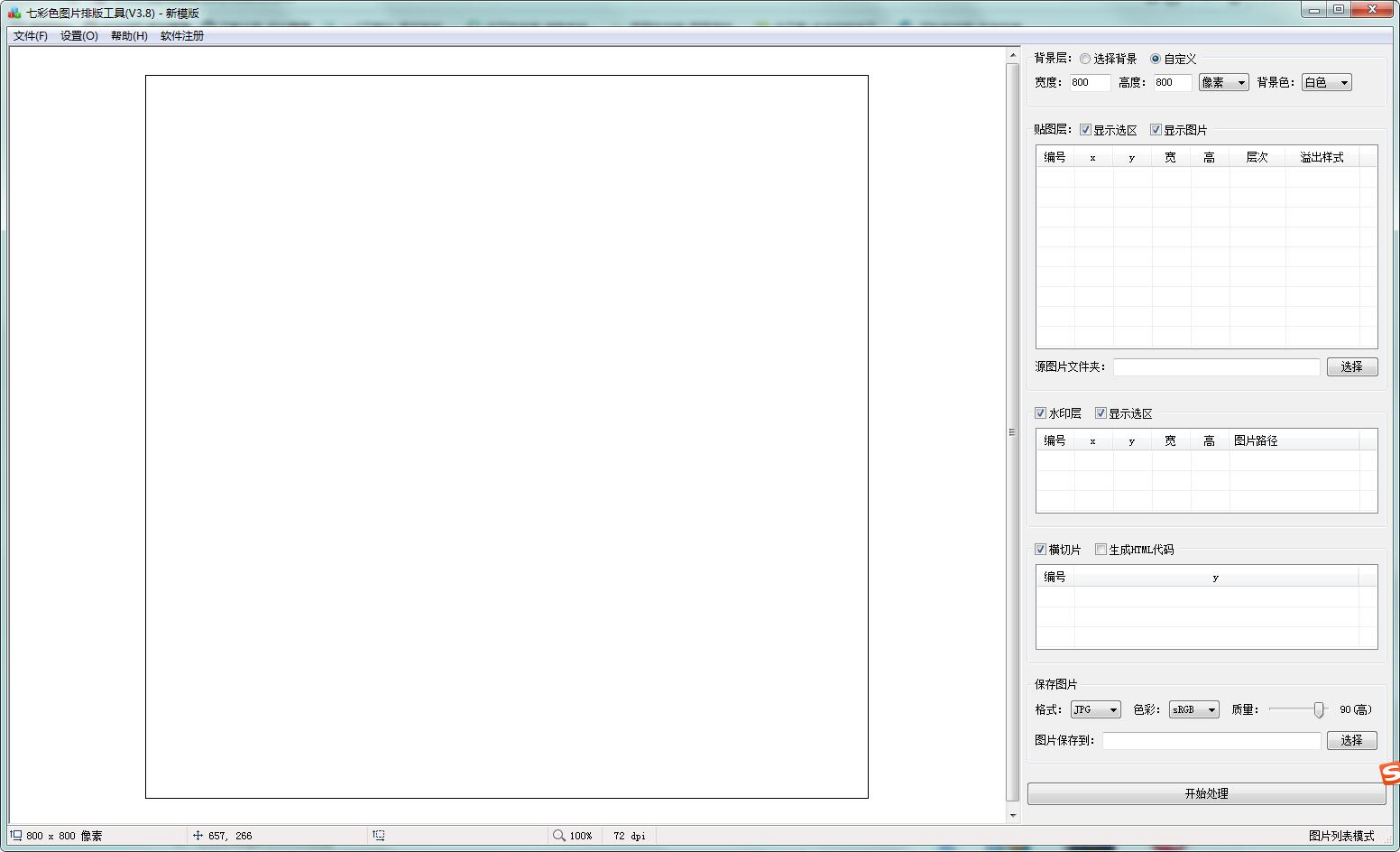Click the 72 dpi status text
The width and height of the screenshot is (1400, 852).
pyautogui.click(x=630, y=836)
